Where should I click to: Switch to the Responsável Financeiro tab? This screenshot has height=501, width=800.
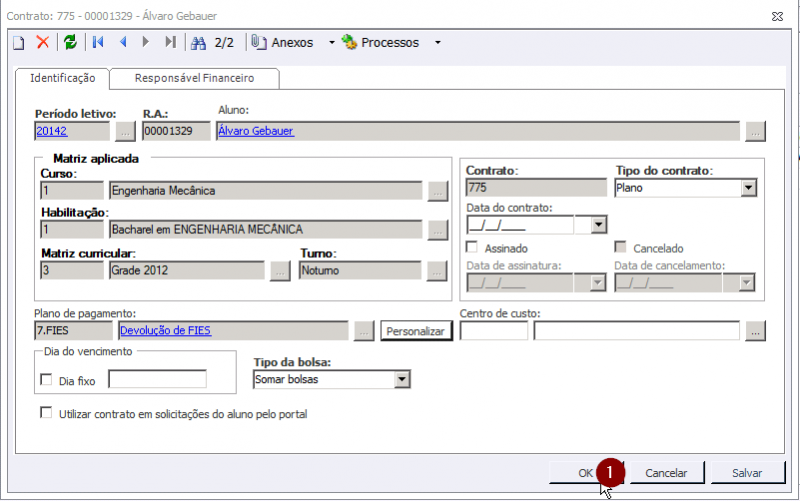click(x=194, y=78)
